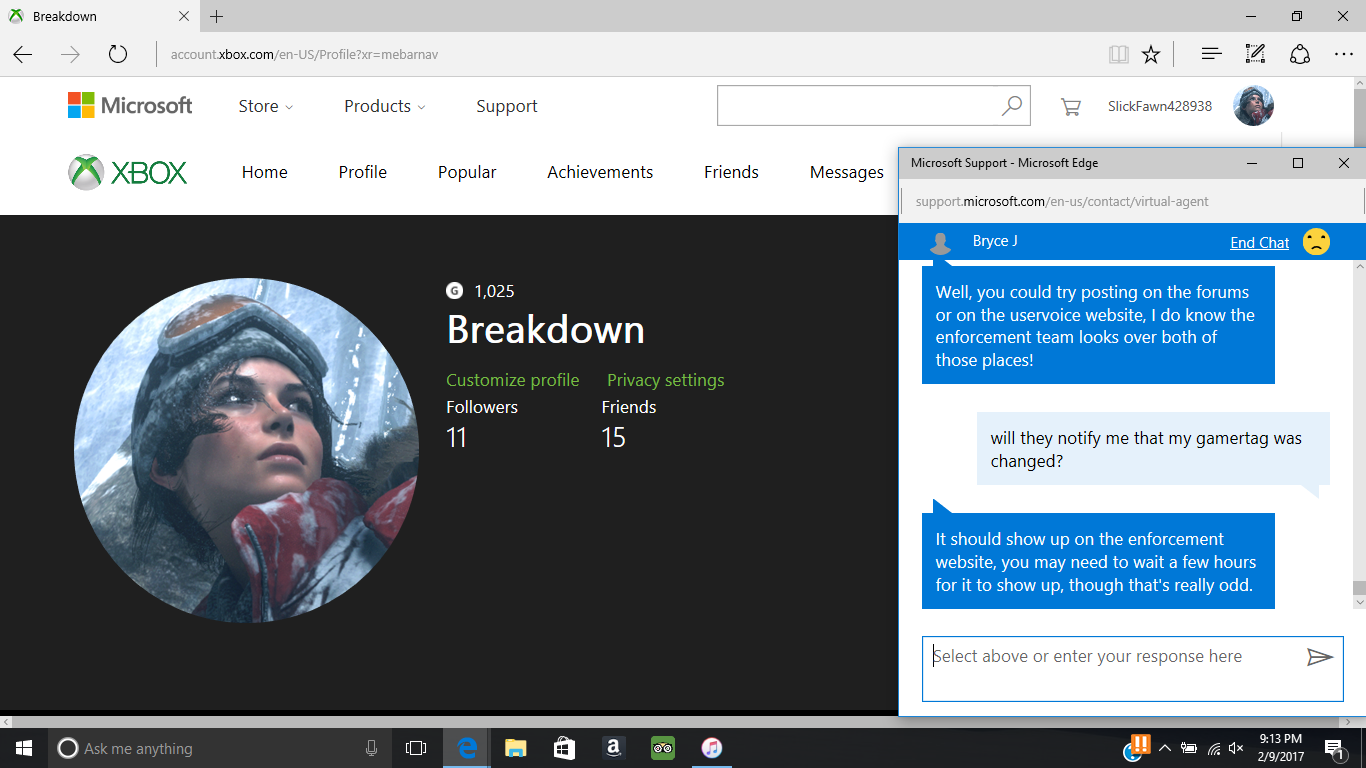Go back with the browser back arrow
Image resolution: width=1366 pixels, height=768 pixels.
click(23, 54)
